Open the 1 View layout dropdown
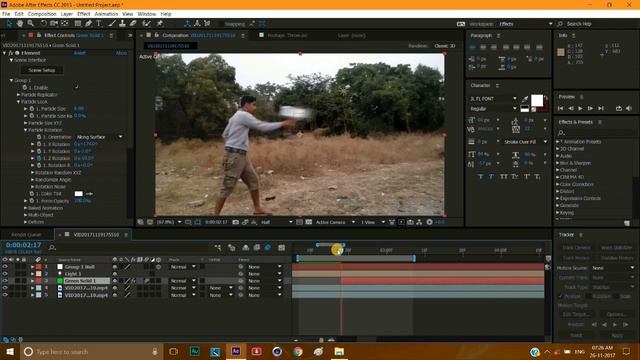Screen dimensions: 640x360 tap(373, 222)
